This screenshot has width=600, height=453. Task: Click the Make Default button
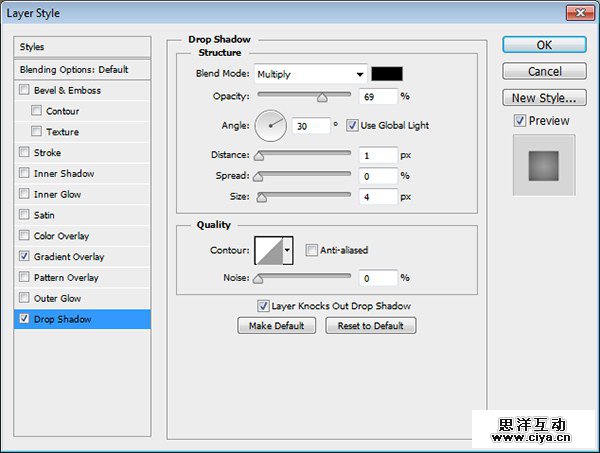tap(277, 326)
